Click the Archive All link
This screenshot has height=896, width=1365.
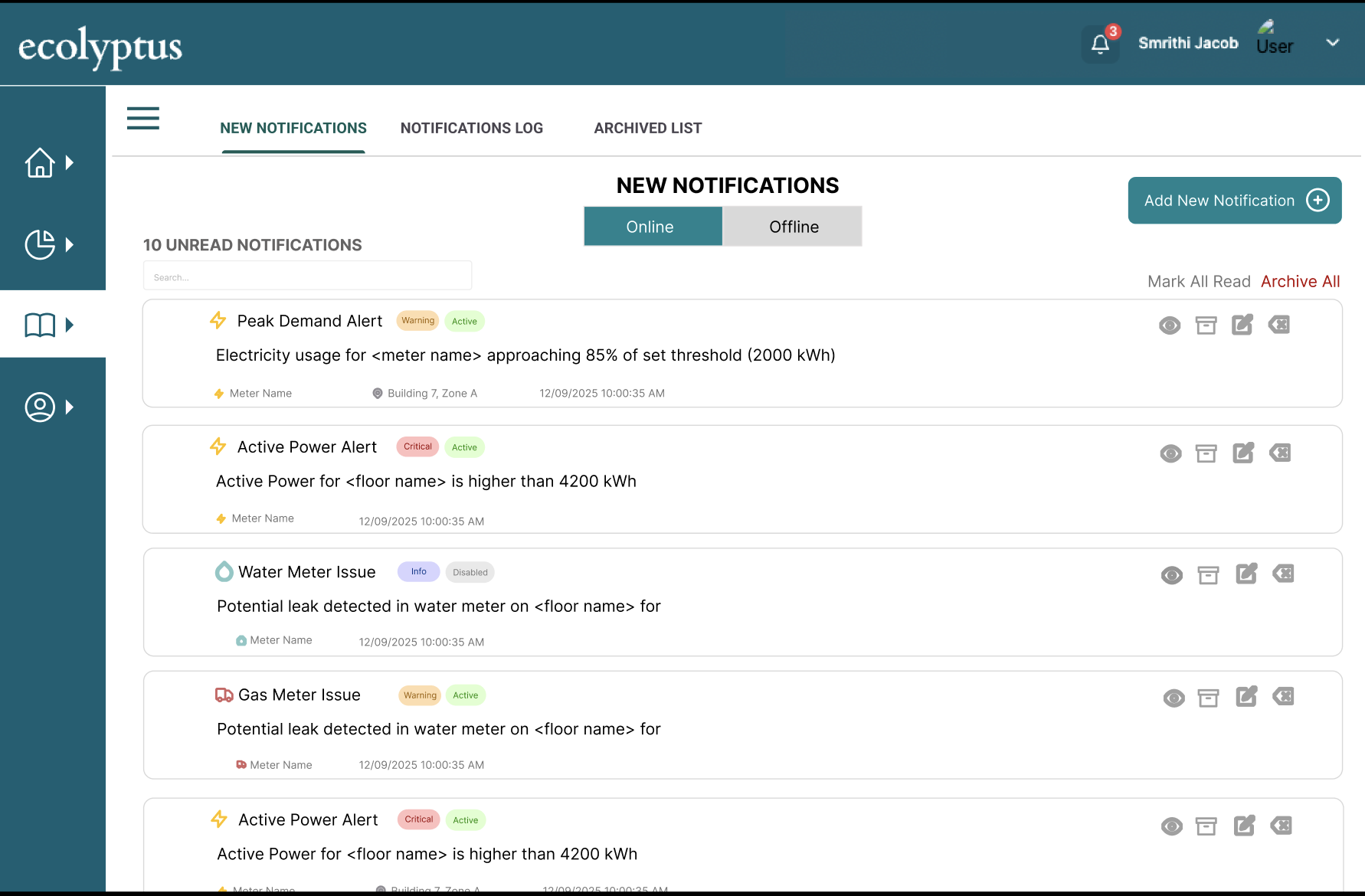pos(1300,281)
